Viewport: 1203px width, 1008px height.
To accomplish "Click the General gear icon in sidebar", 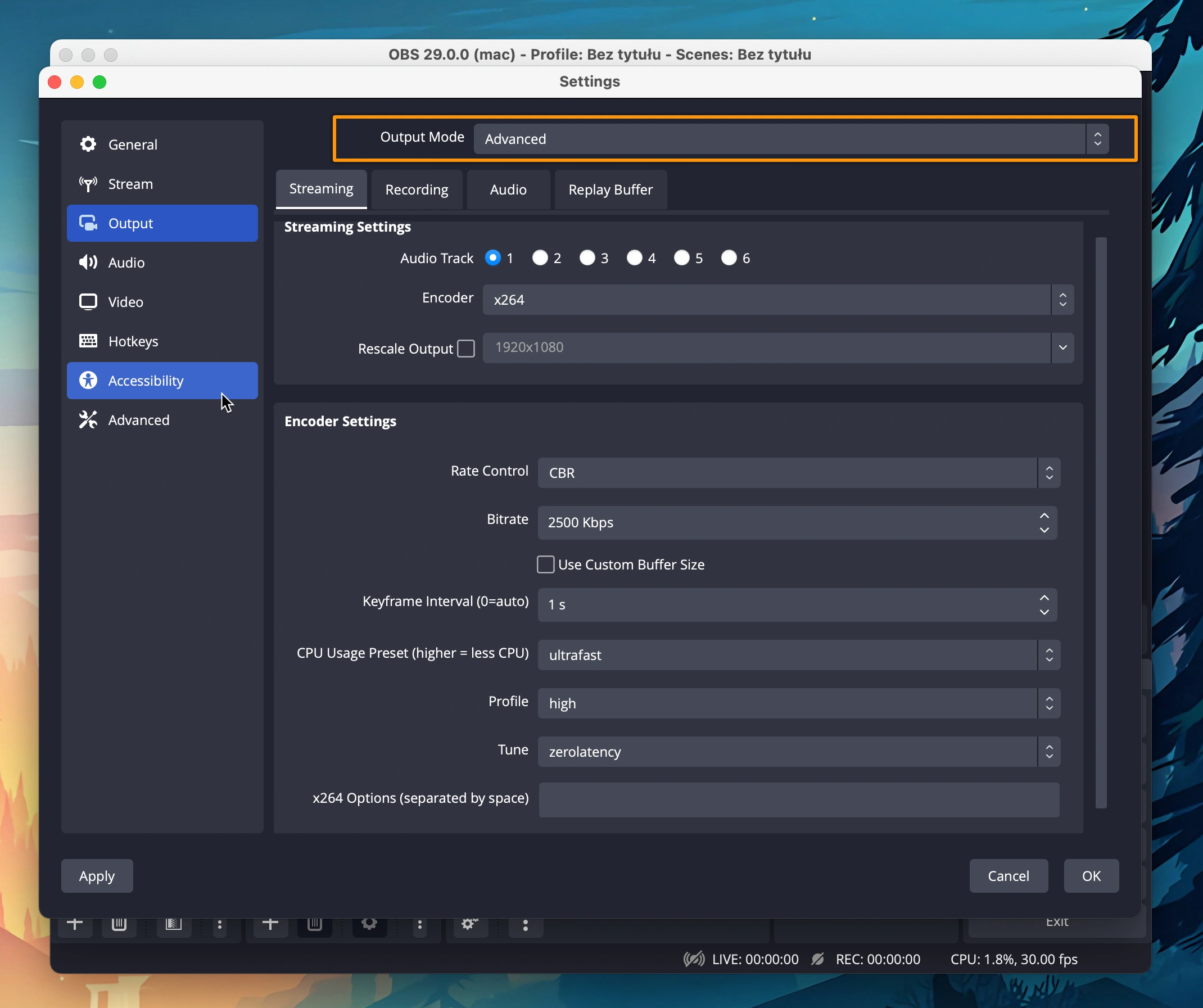I will (x=88, y=144).
